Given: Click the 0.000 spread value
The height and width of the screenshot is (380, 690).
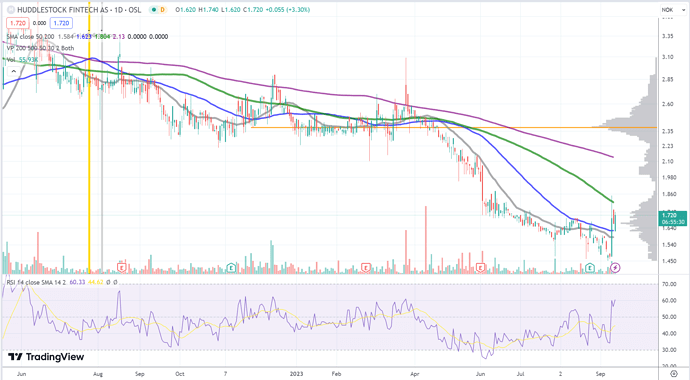Looking at the screenshot, I should 40,23.
